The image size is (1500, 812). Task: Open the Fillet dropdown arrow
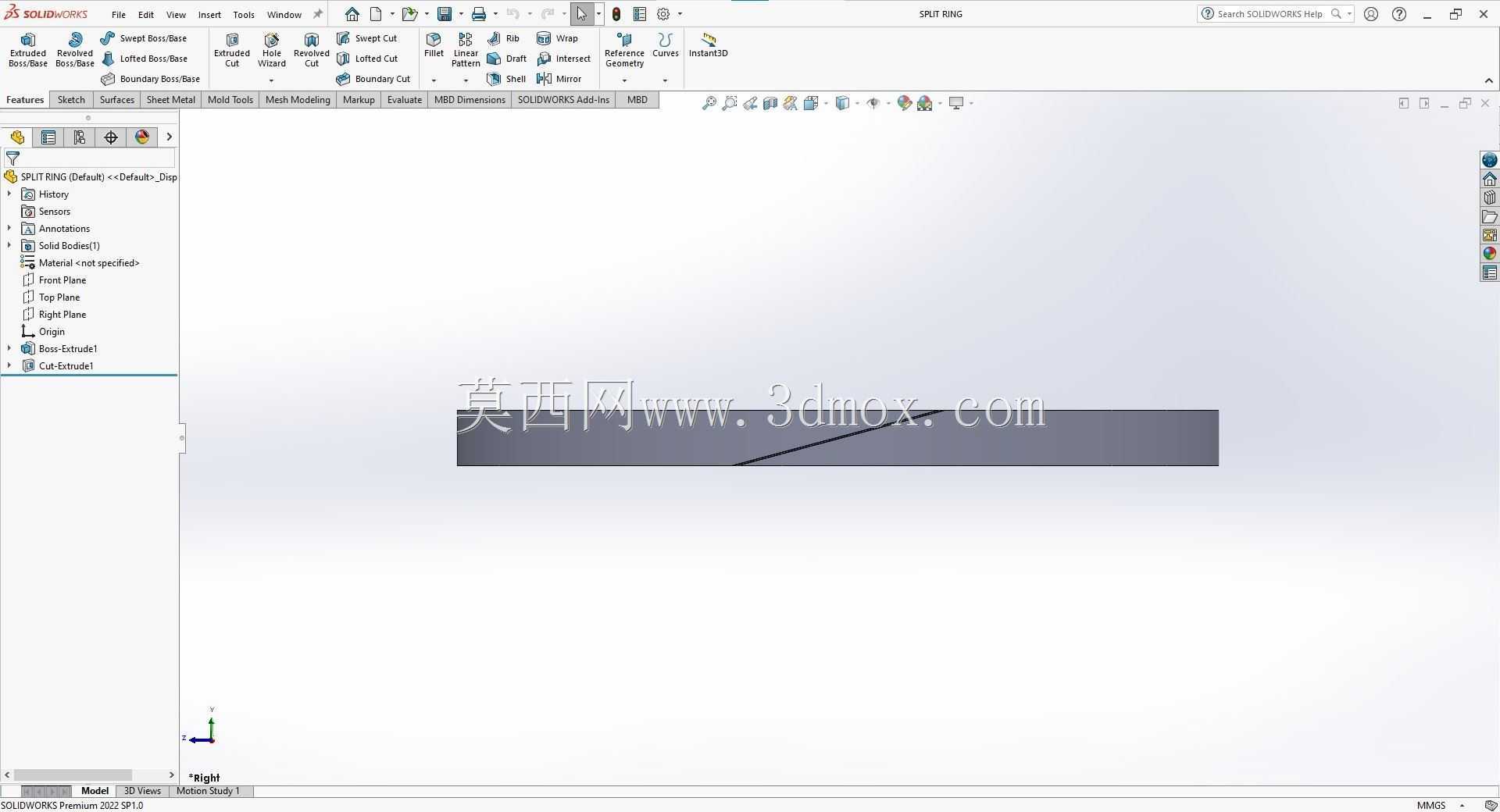click(x=434, y=80)
